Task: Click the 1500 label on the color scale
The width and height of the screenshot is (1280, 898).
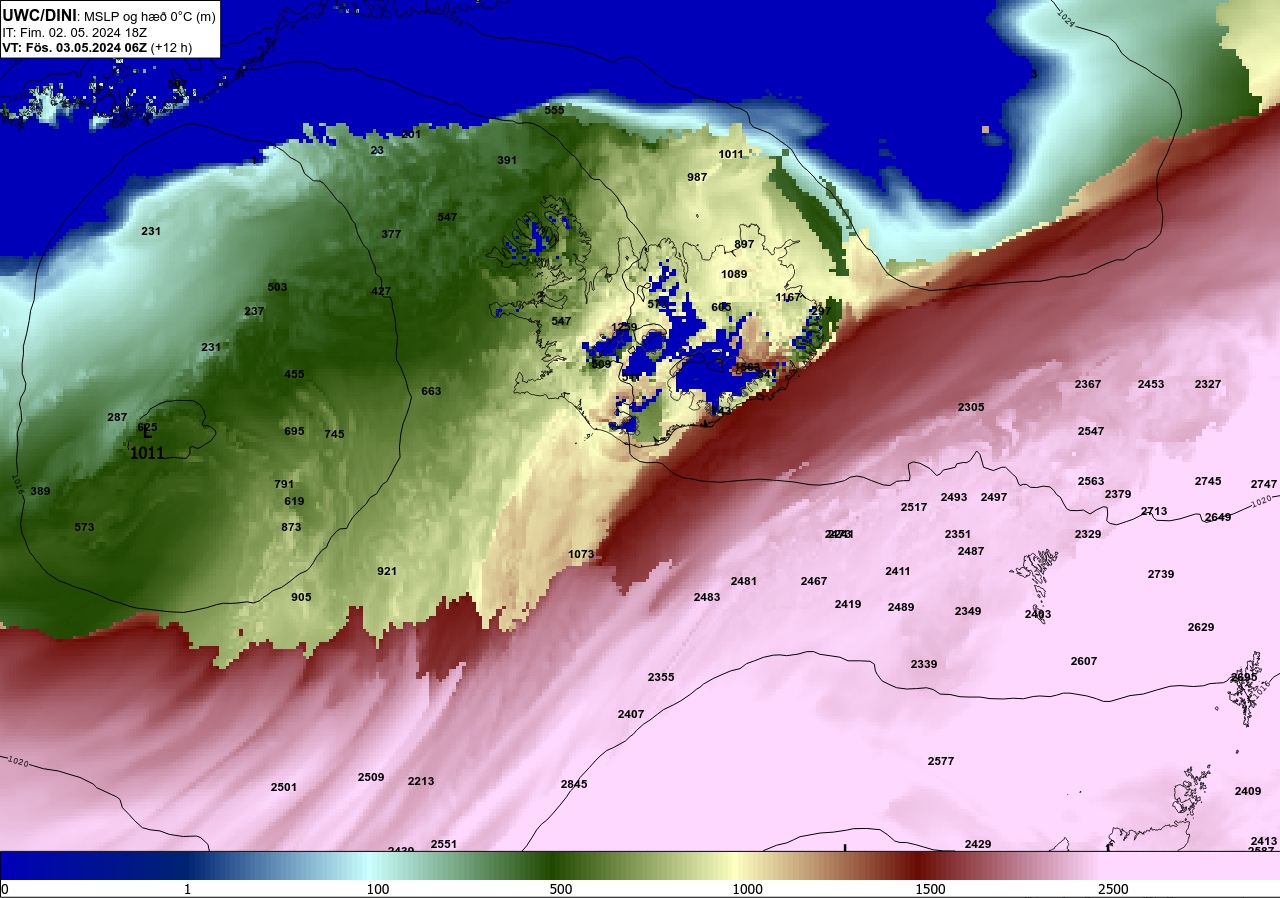Action: tap(930, 890)
